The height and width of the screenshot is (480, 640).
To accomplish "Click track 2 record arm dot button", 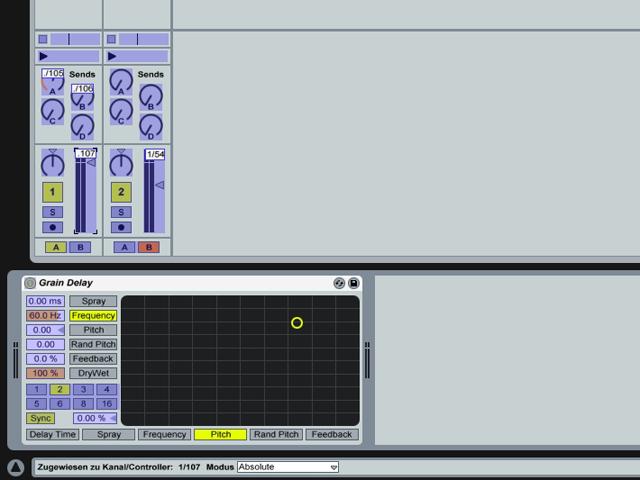I will (121, 227).
